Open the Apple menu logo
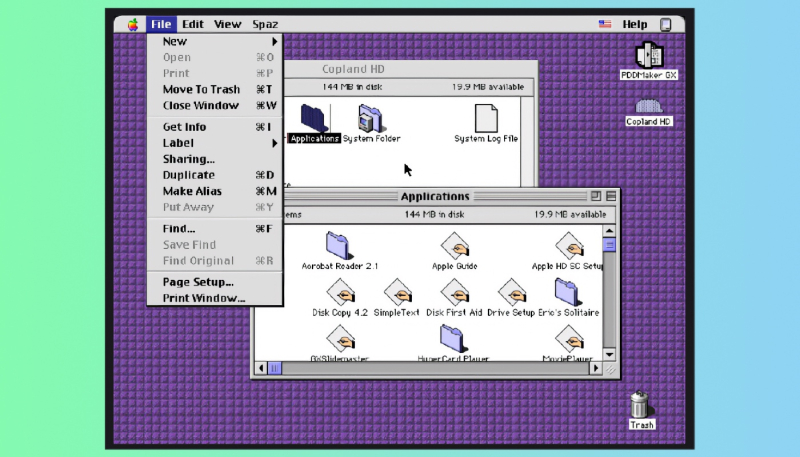The width and height of the screenshot is (800, 457). tap(133, 24)
